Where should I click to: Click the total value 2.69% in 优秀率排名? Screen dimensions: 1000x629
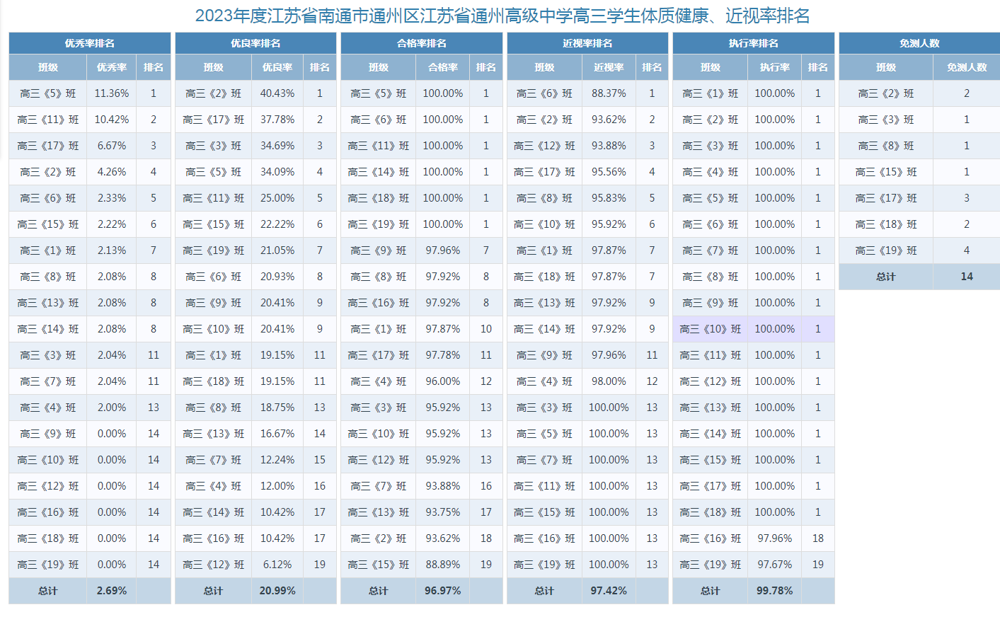point(111,591)
